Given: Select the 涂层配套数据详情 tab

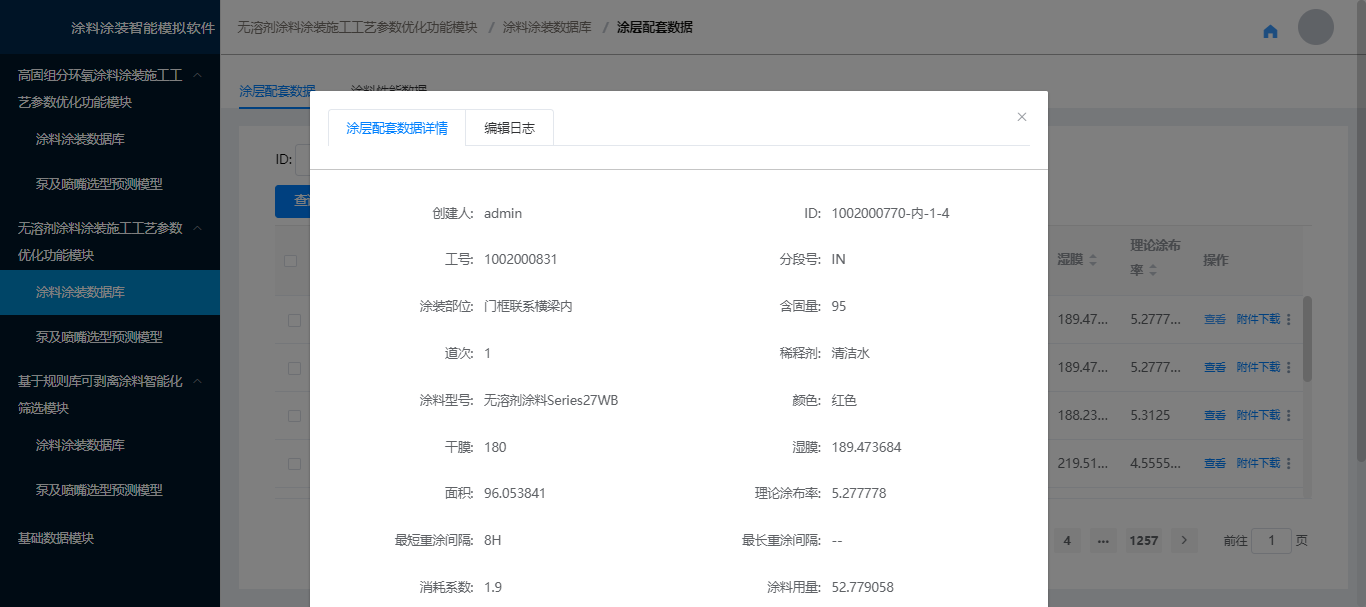Looking at the screenshot, I should click(x=396, y=128).
